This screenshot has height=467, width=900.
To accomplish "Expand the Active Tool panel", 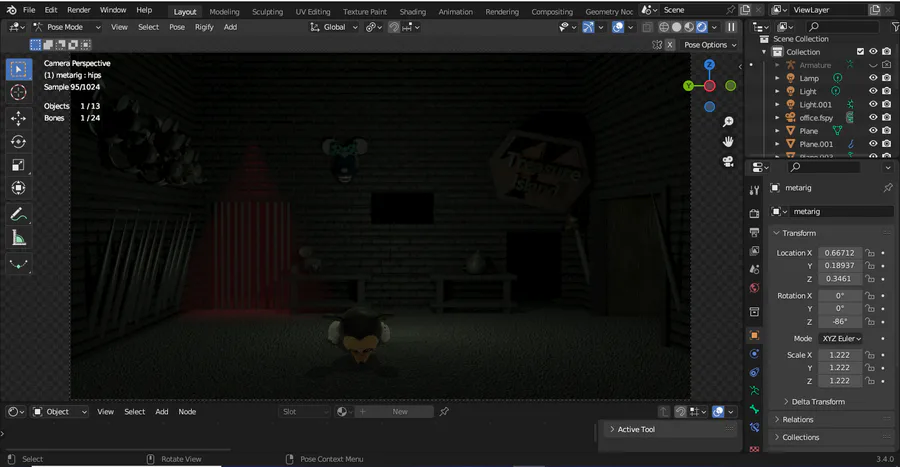I will coord(635,429).
